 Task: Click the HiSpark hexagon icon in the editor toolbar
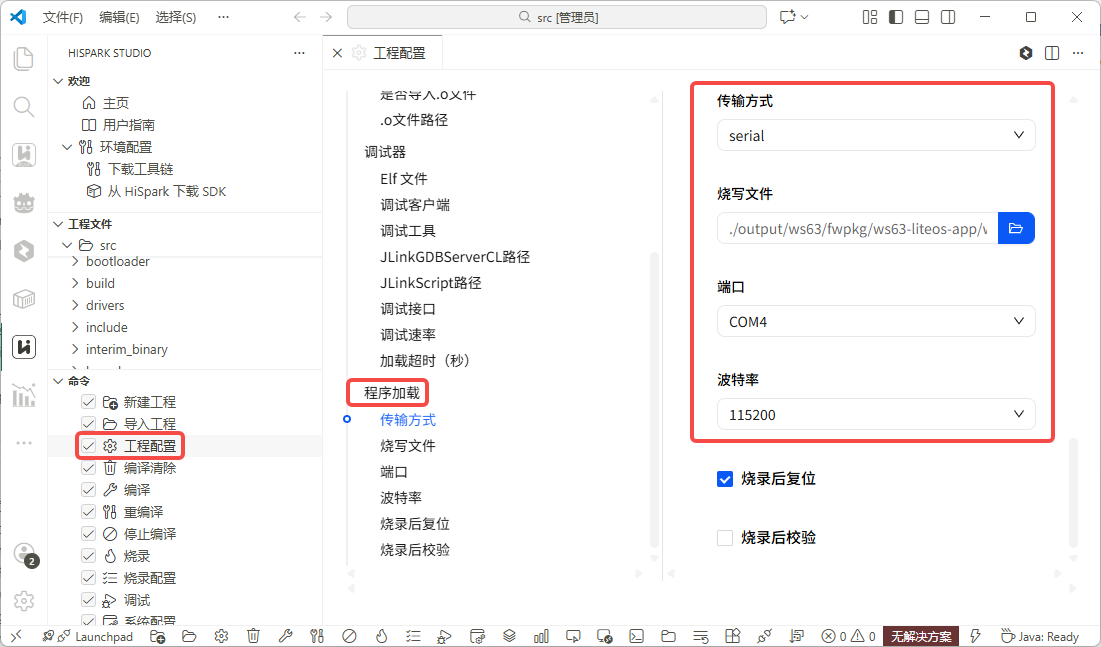[x=1026, y=53]
